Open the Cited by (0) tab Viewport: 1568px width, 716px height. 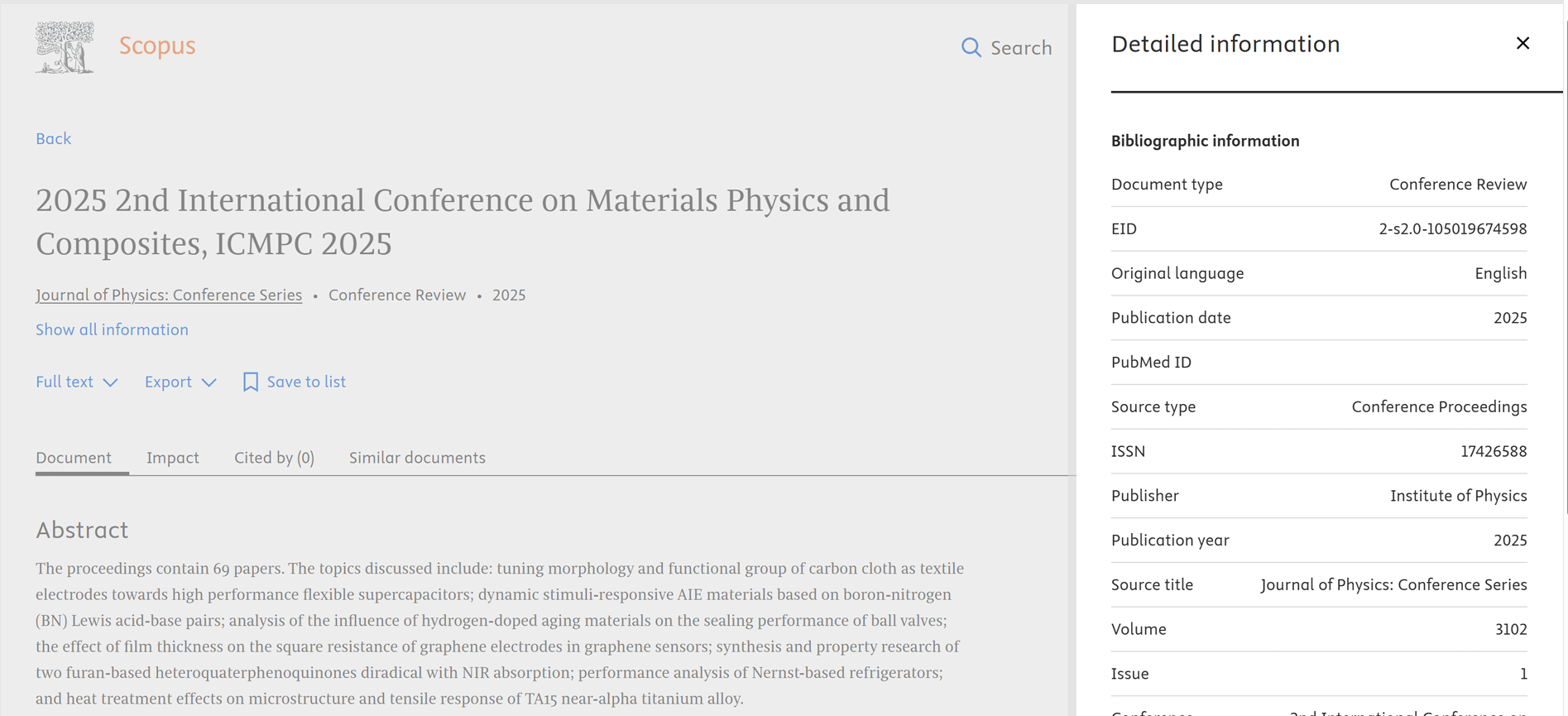[x=274, y=458]
